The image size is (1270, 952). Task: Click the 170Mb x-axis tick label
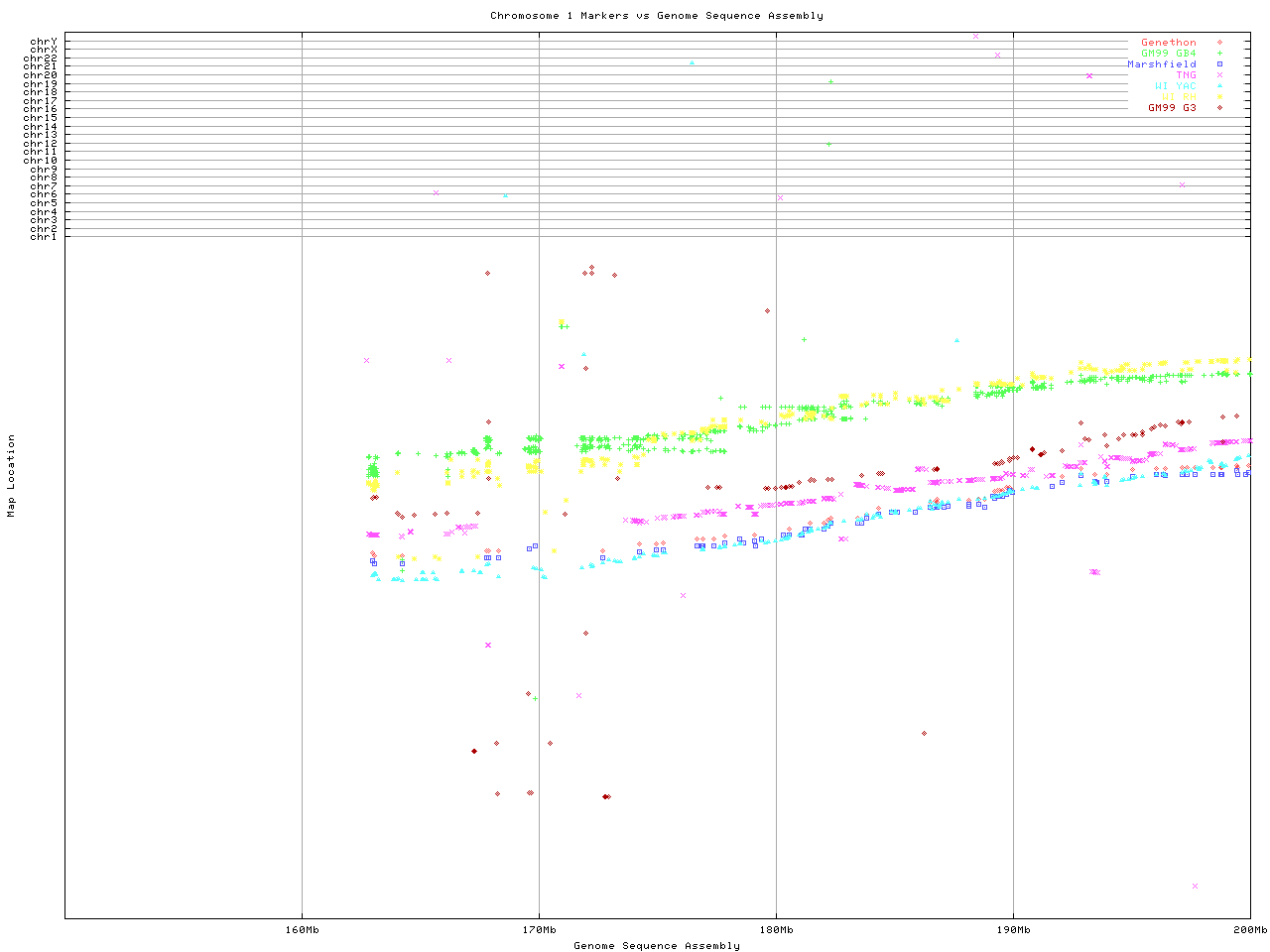point(539,930)
